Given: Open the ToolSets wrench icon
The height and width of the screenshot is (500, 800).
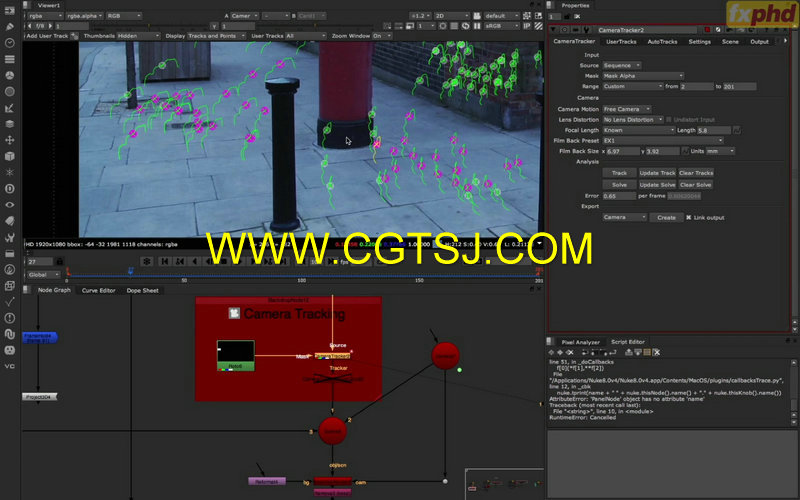Looking at the screenshot, I should point(9,237).
